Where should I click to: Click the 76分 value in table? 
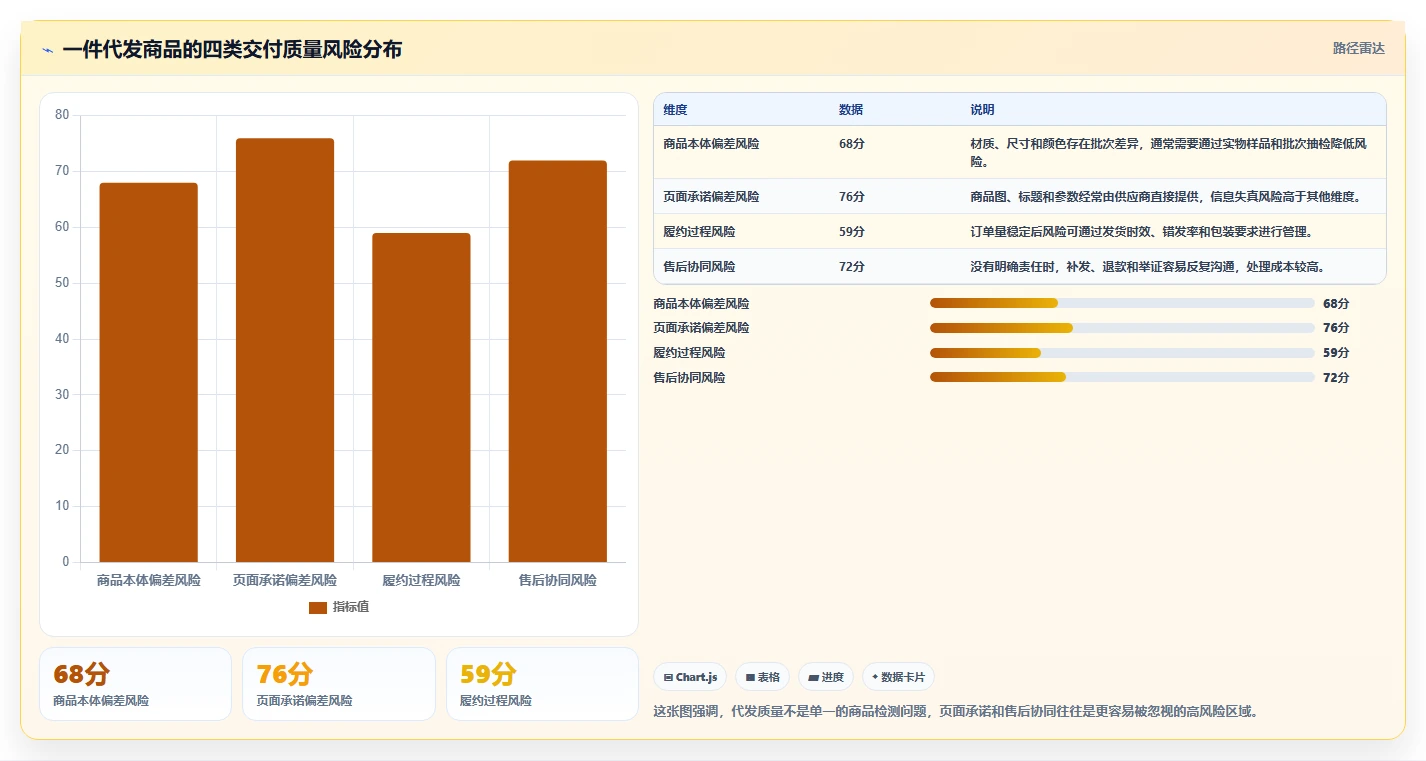852,197
